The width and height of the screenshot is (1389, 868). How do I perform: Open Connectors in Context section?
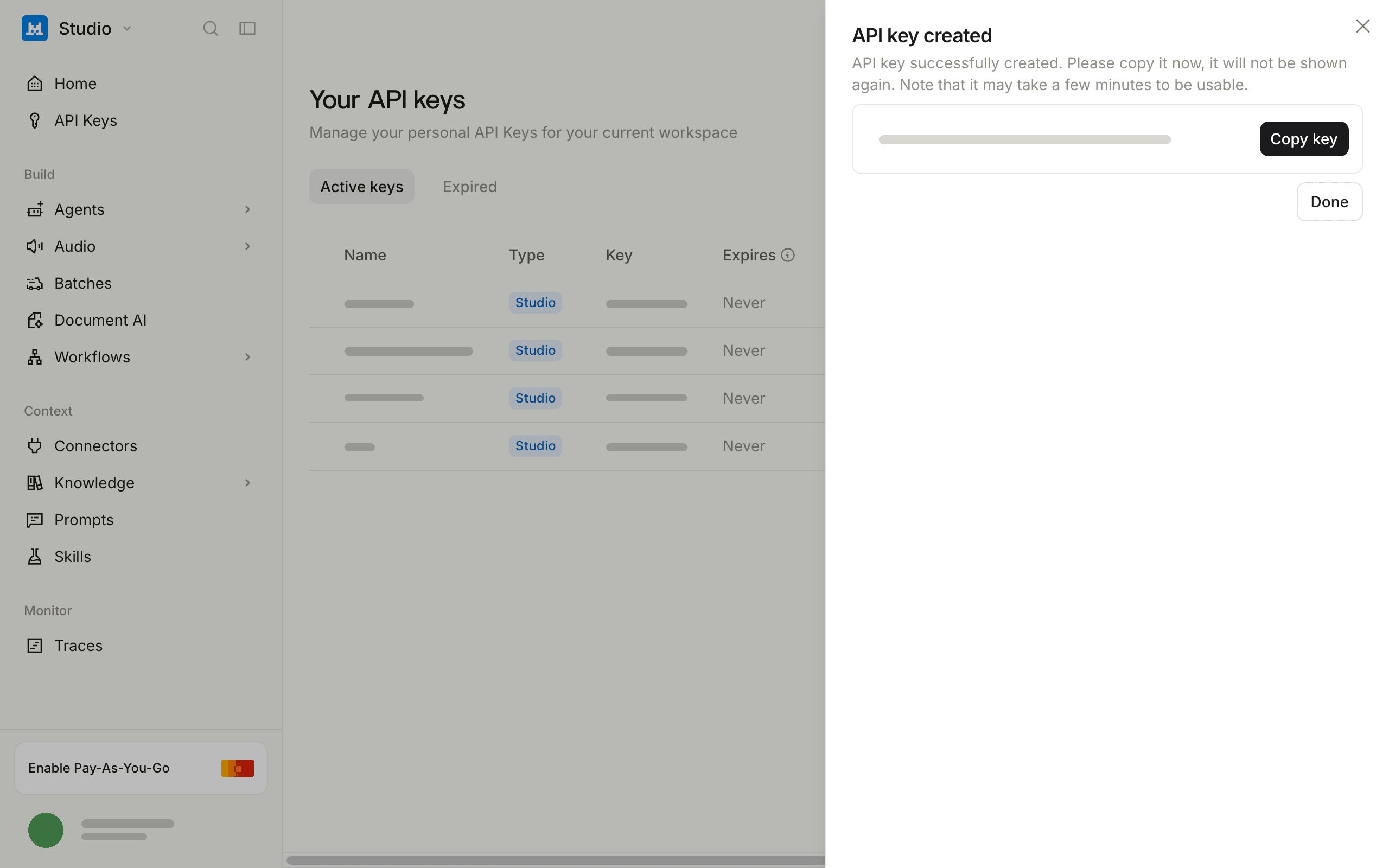141,446
